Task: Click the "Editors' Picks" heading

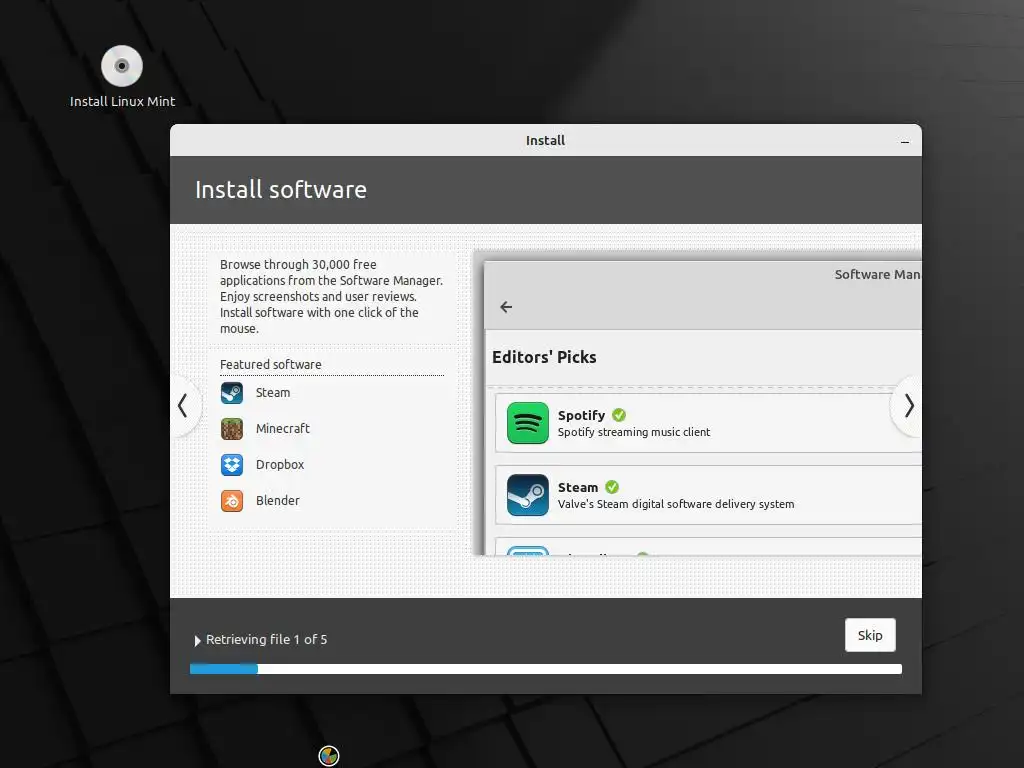Action: coord(544,357)
